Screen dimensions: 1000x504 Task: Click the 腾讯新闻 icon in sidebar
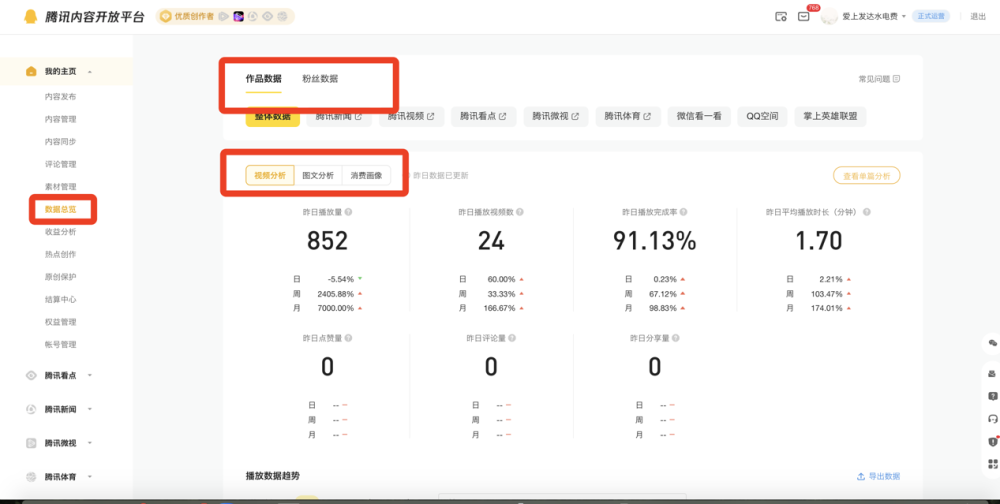pyautogui.click(x=31, y=409)
